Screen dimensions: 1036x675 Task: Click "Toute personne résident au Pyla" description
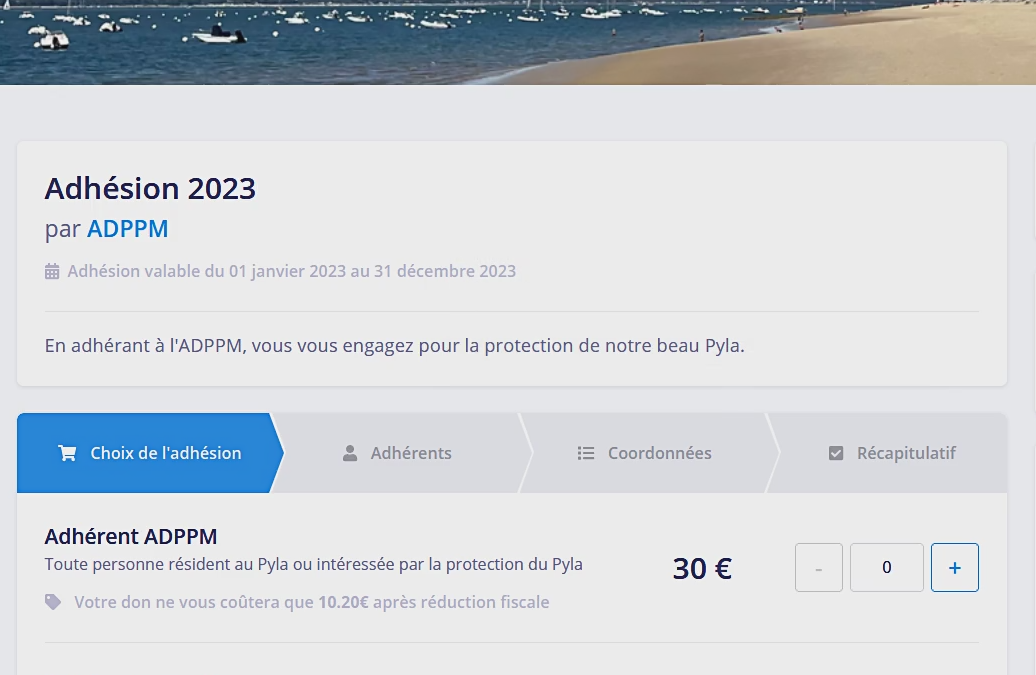point(314,565)
